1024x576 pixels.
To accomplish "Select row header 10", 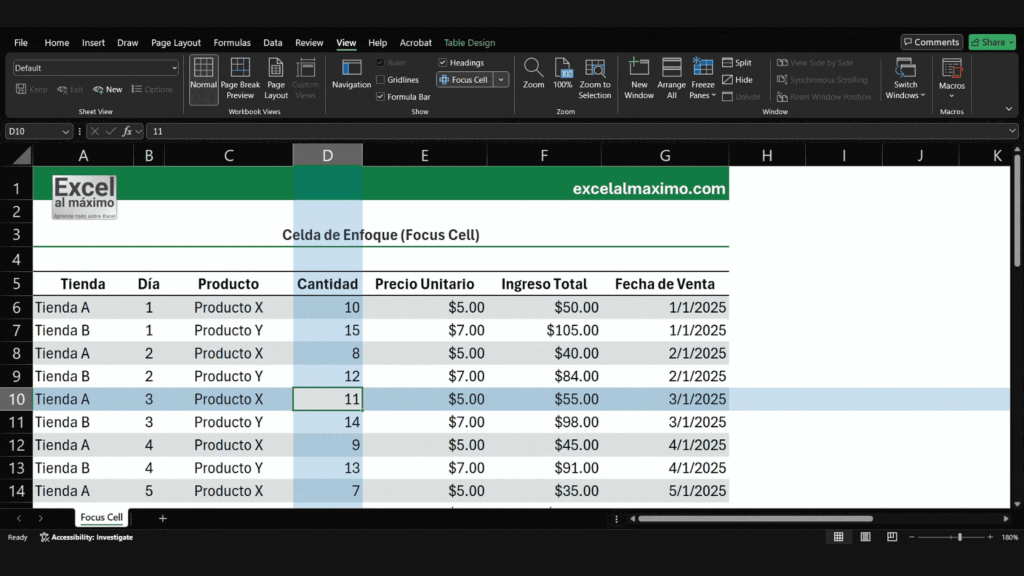I will coord(16,399).
